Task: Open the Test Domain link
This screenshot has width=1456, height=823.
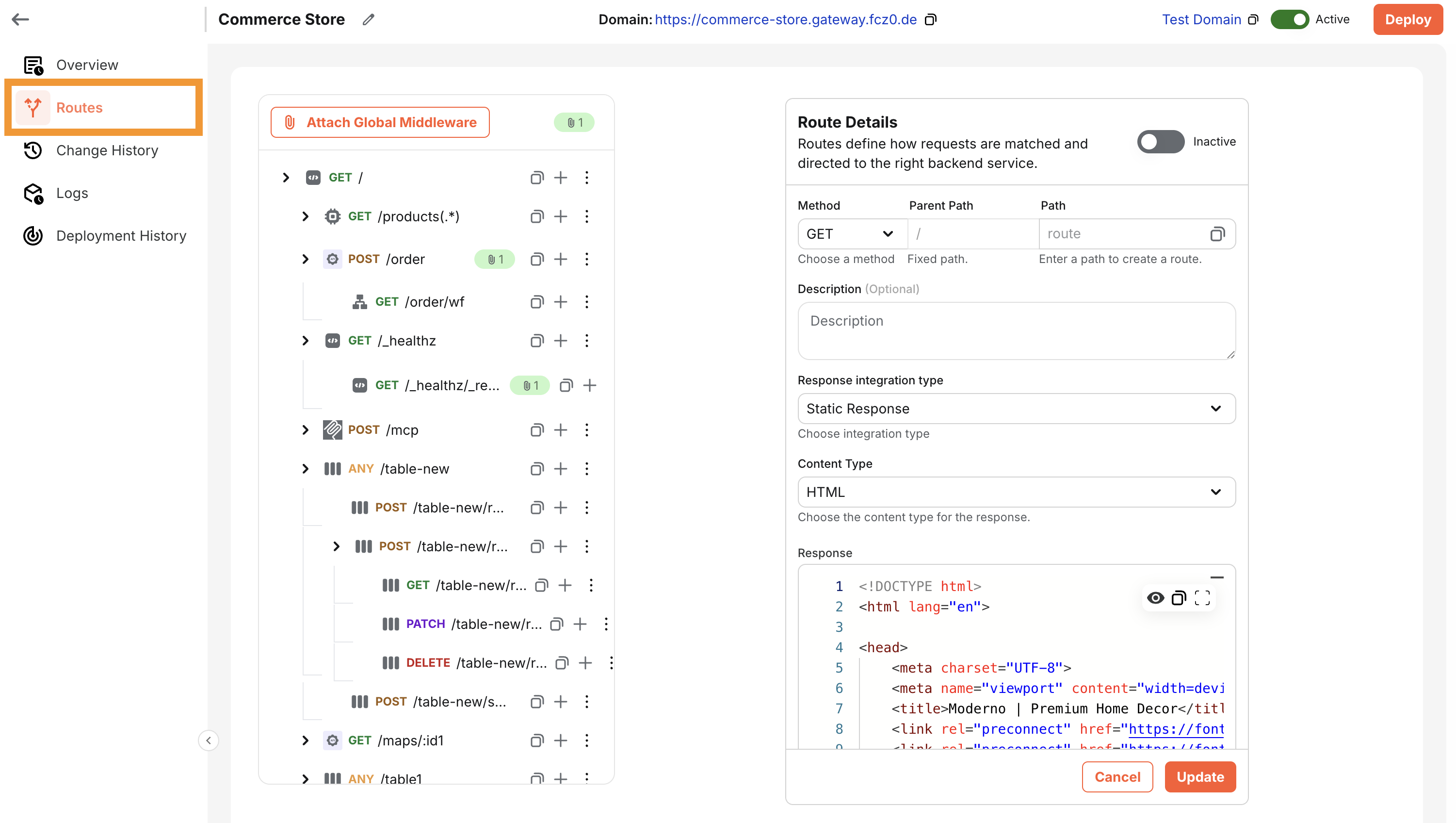Action: click(x=1201, y=20)
